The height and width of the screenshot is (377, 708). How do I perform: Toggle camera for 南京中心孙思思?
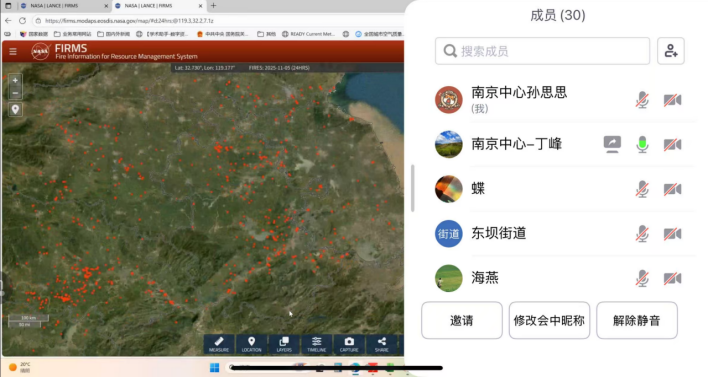672,100
